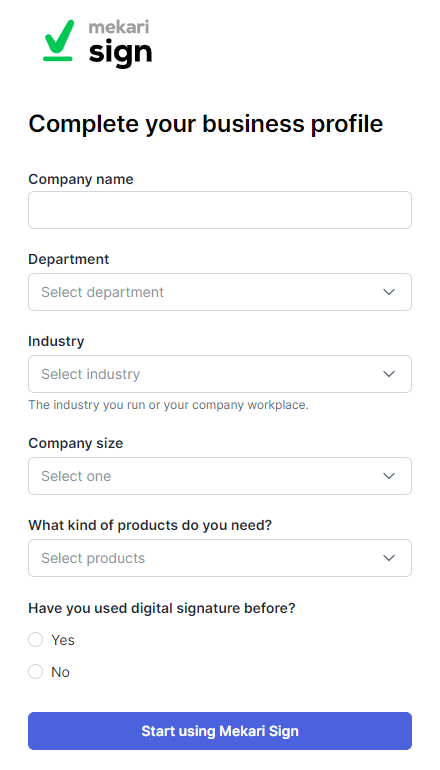This screenshot has height=770, width=440.
Task: Click the chevron arrow in Department field
Action: [389, 292]
